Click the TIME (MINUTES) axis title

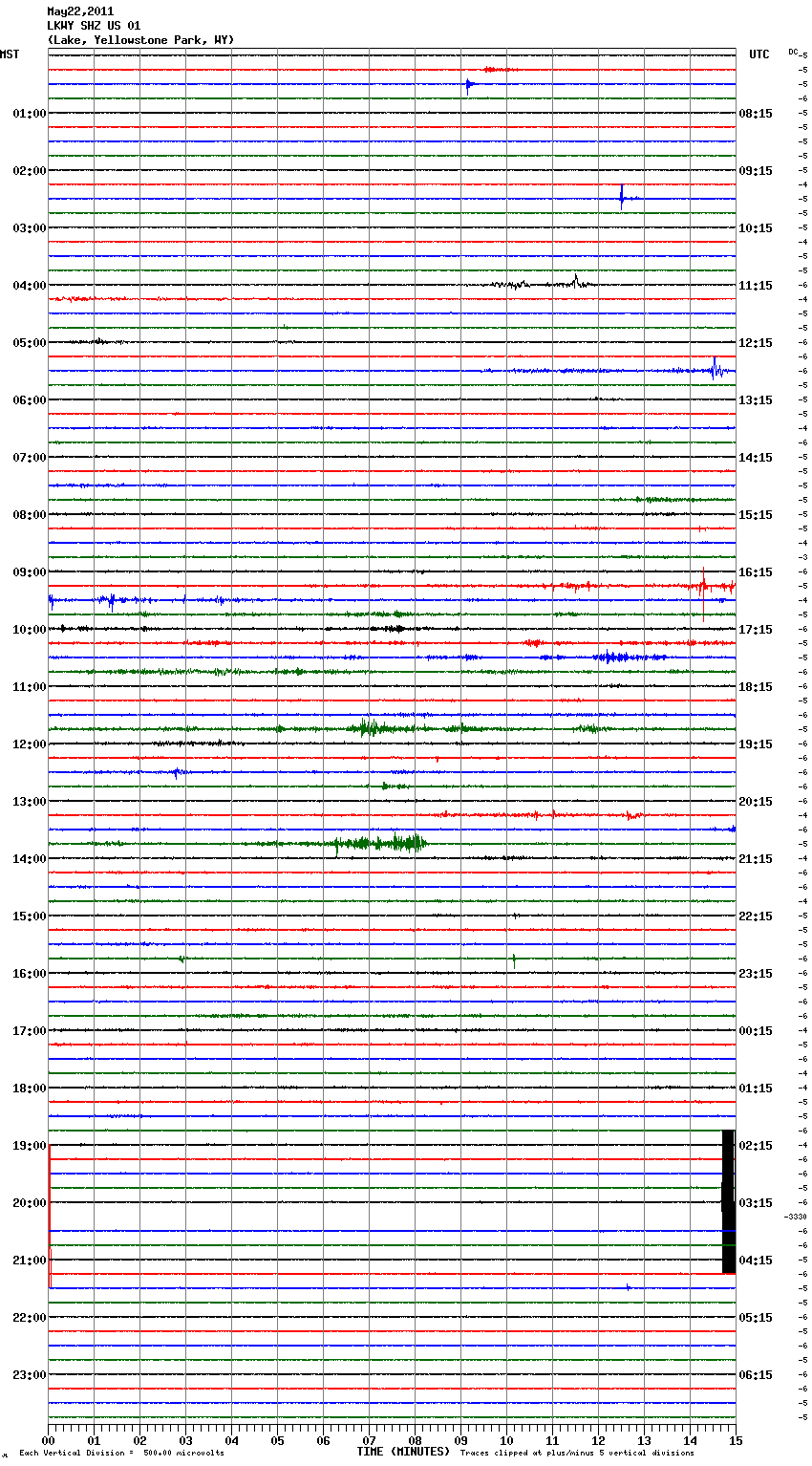(x=403, y=1451)
